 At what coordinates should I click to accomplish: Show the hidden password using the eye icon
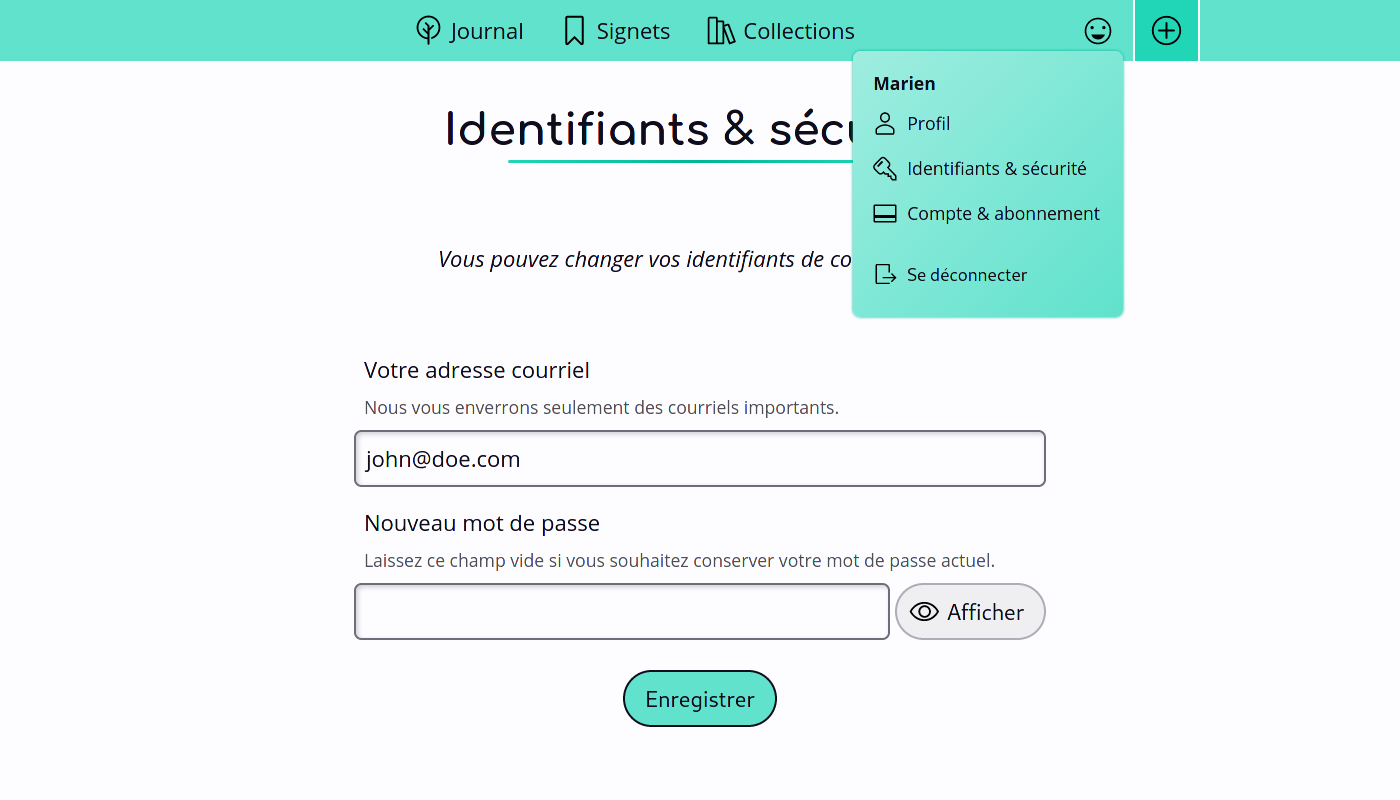924,611
